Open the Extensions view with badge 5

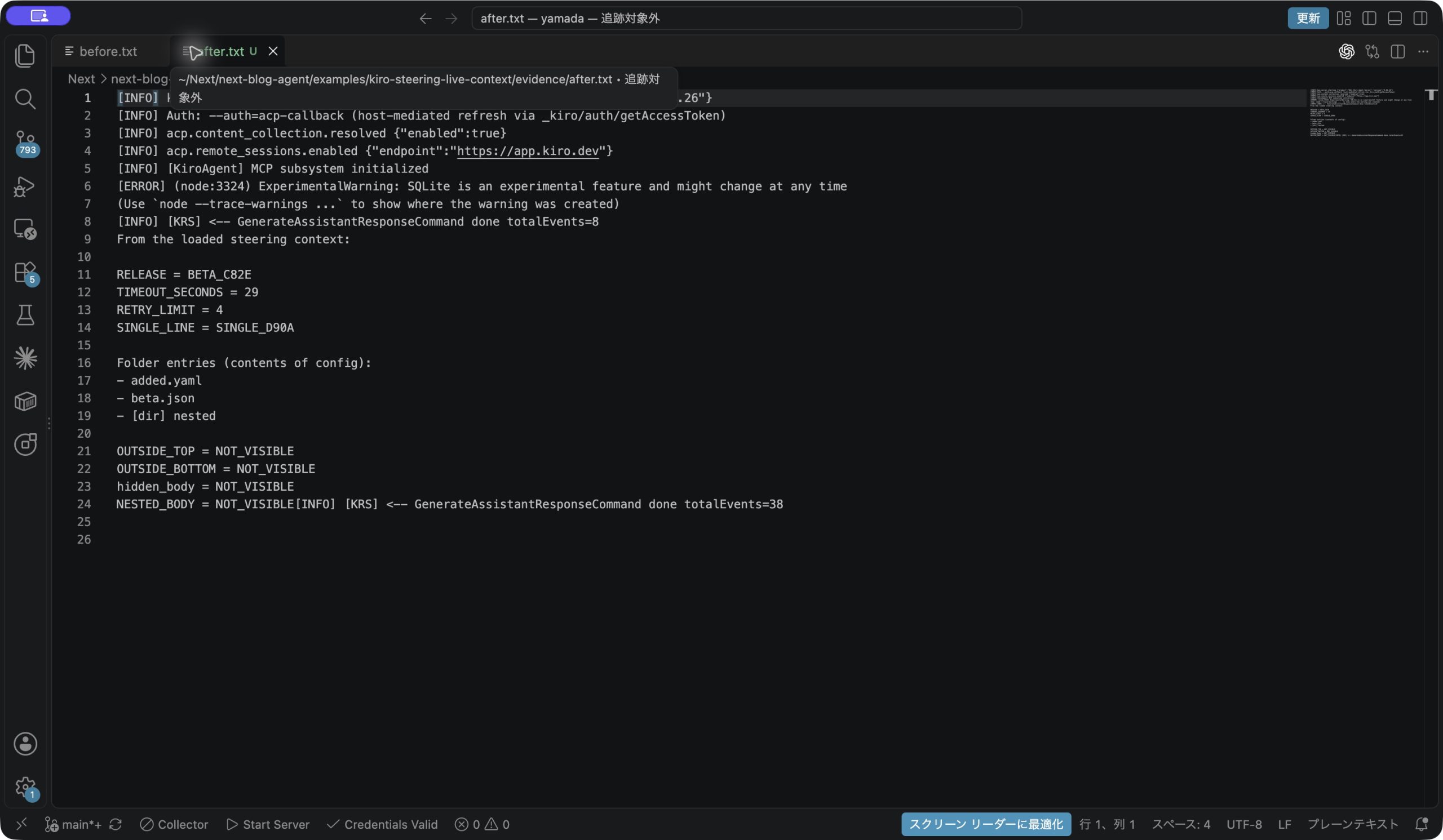[x=25, y=273]
